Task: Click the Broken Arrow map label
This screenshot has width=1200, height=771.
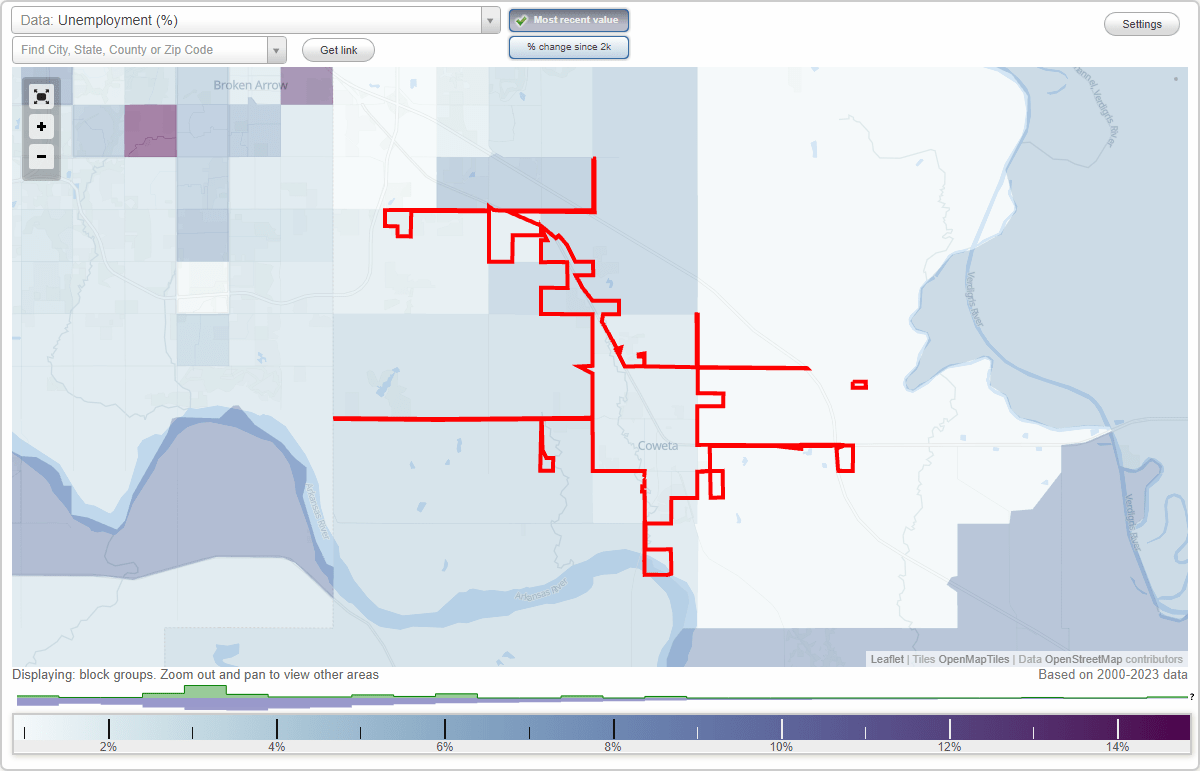Action: click(x=250, y=86)
